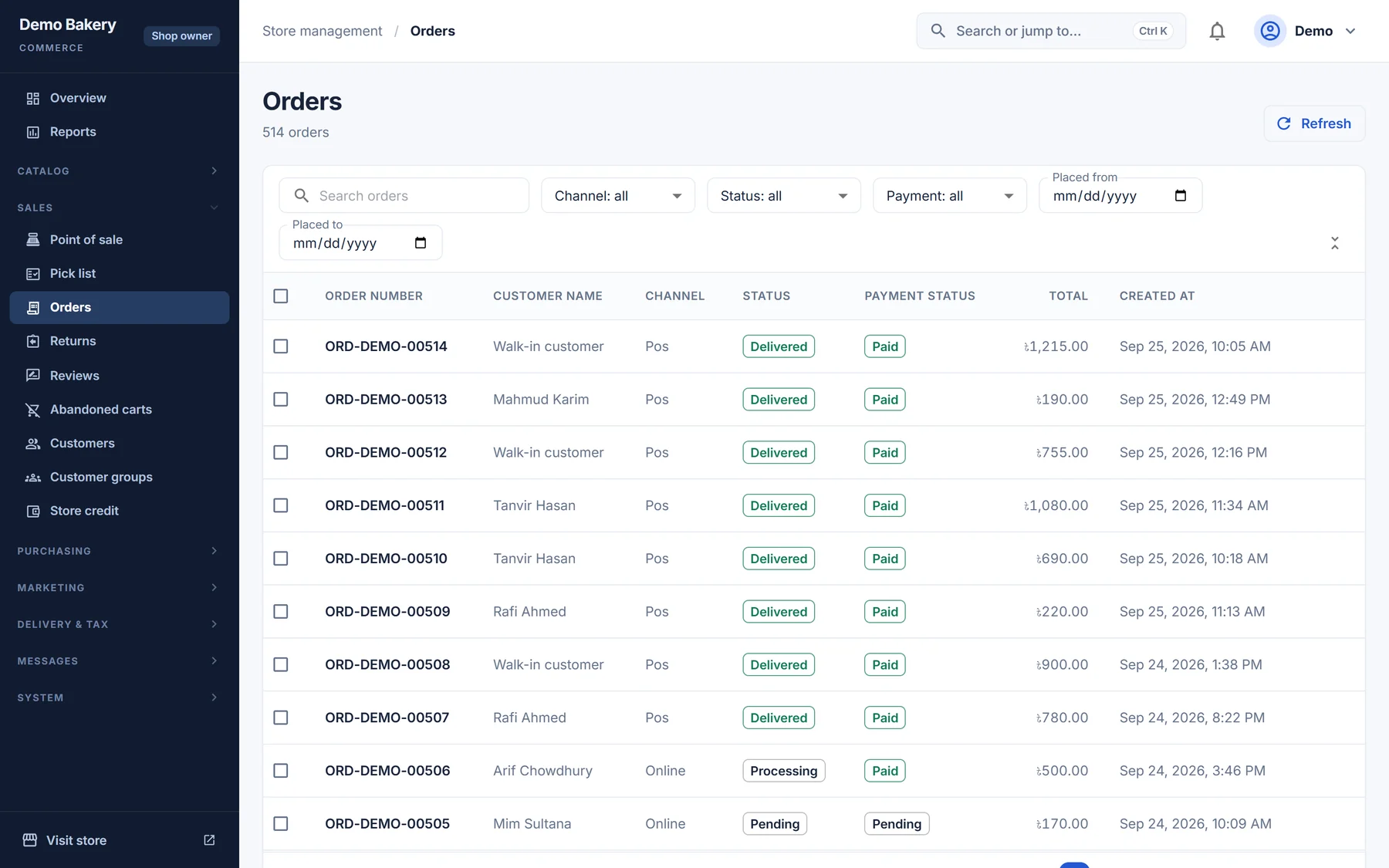Click the external link icon beside Visit store
This screenshot has width=1389, height=868.
(x=209, y=840)
